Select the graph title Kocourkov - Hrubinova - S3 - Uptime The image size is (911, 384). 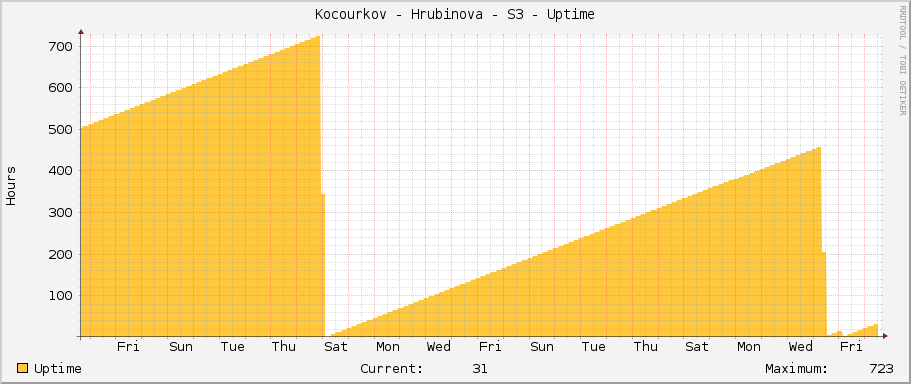455,15
